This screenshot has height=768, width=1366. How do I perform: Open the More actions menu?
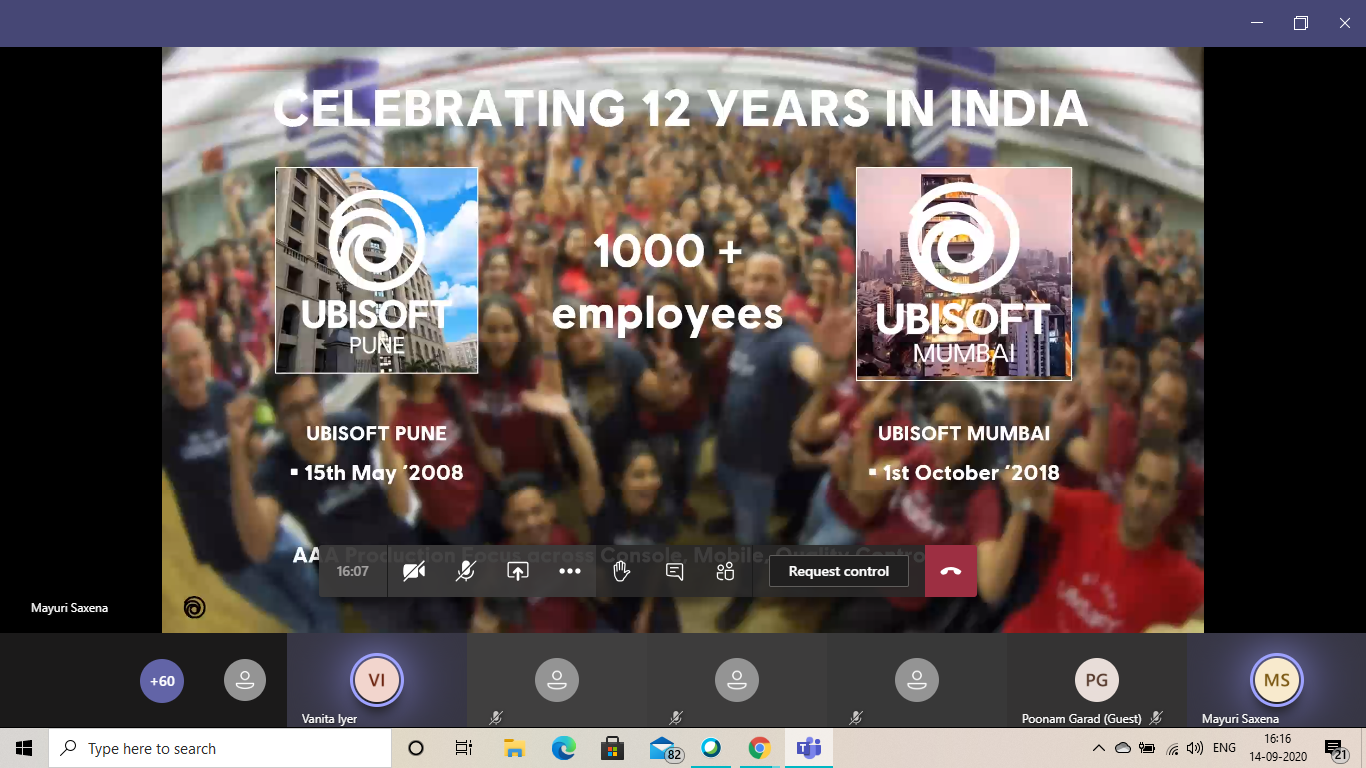pos(570,570)
